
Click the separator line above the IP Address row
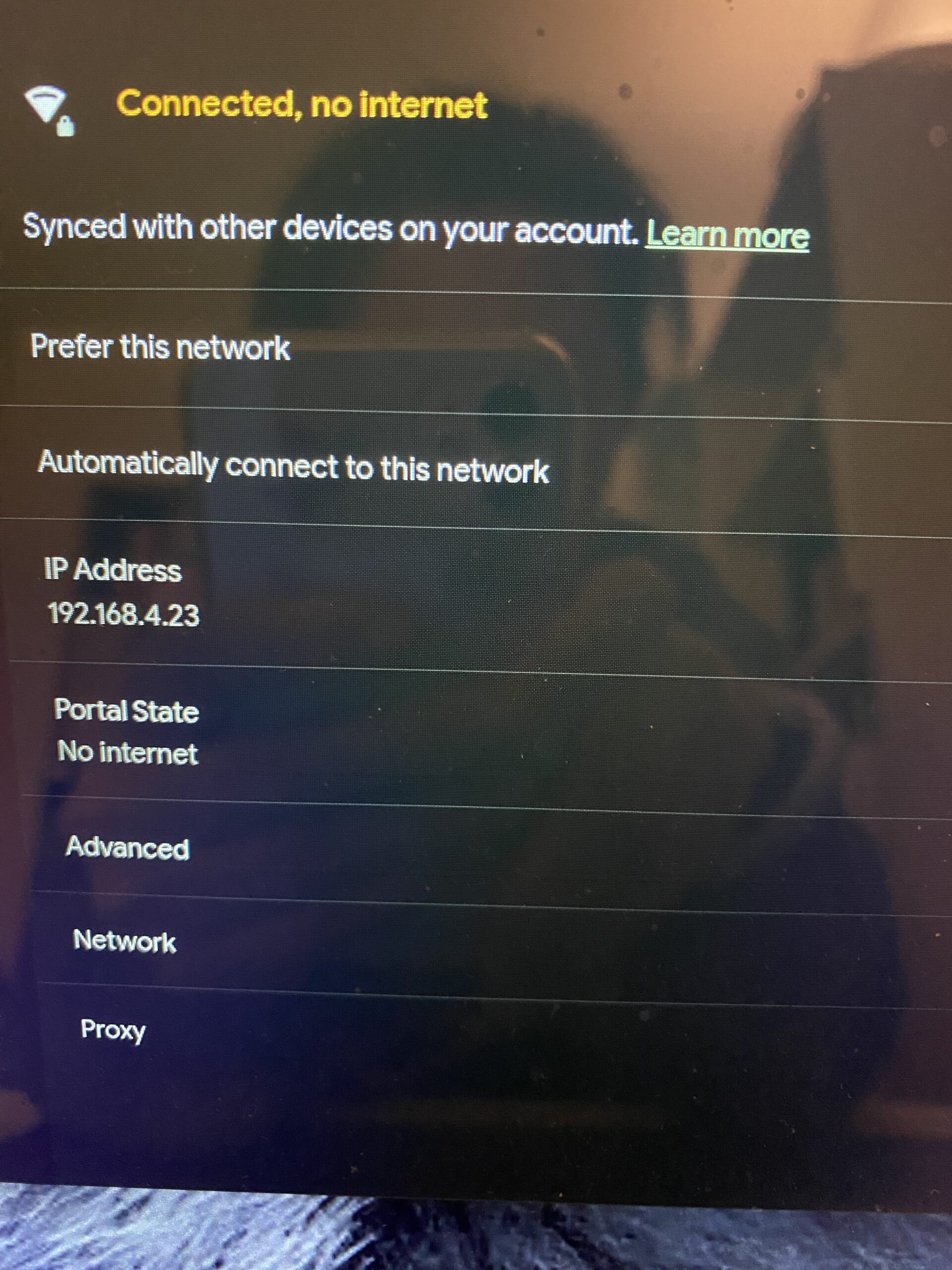click(x=476, y=528)
